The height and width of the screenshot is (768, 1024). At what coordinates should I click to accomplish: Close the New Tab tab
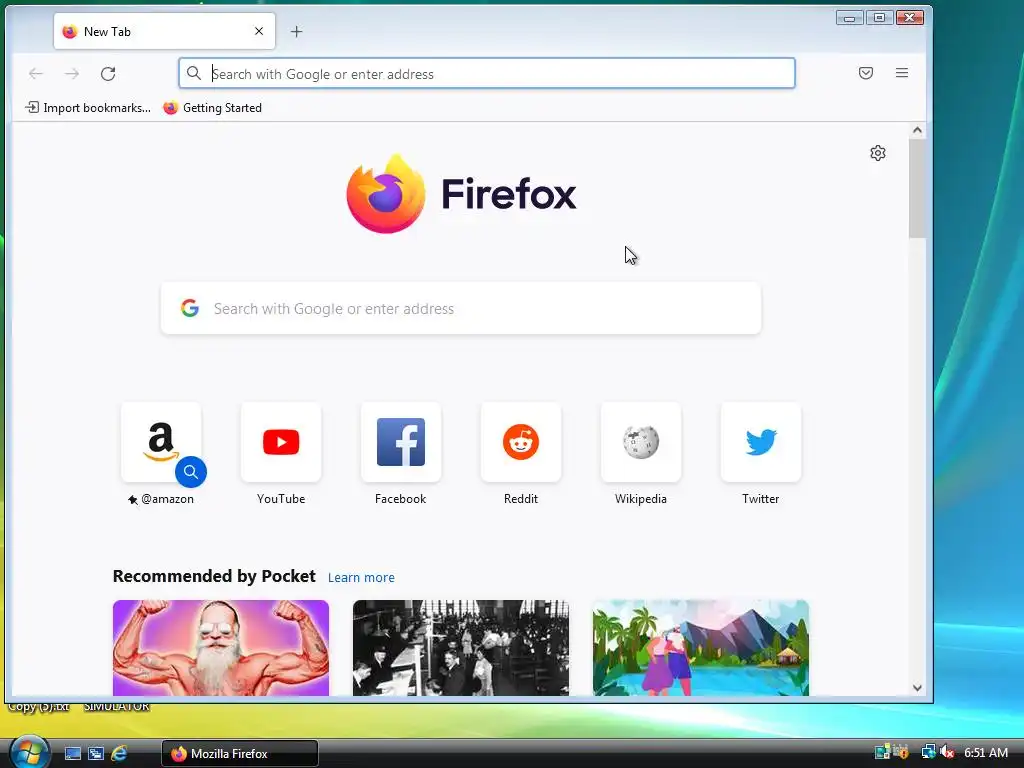tap(259, 31)
